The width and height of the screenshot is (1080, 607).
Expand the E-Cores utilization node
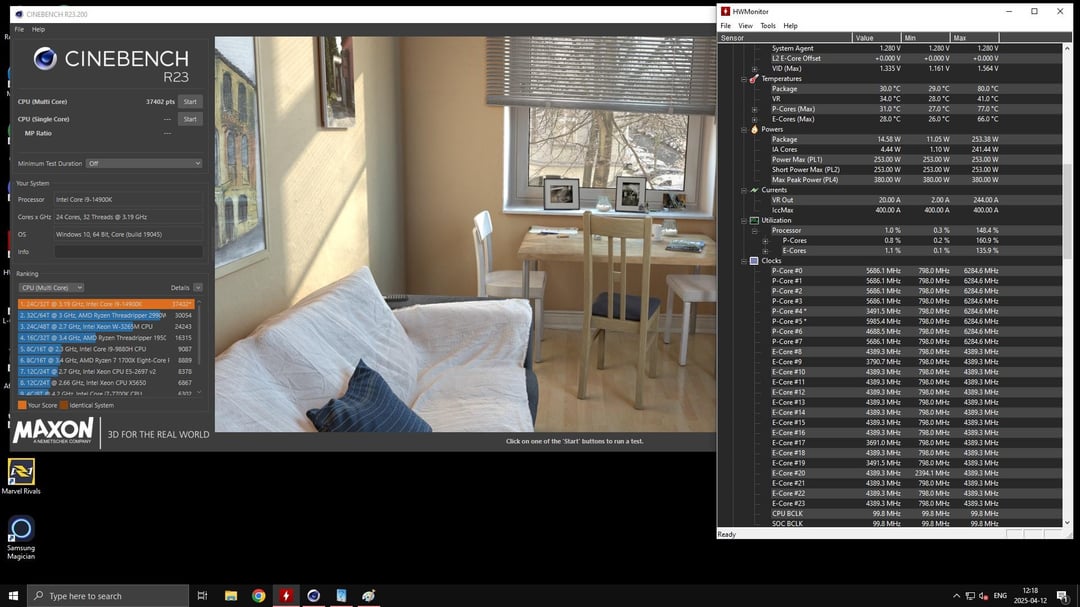coord(765,251)
